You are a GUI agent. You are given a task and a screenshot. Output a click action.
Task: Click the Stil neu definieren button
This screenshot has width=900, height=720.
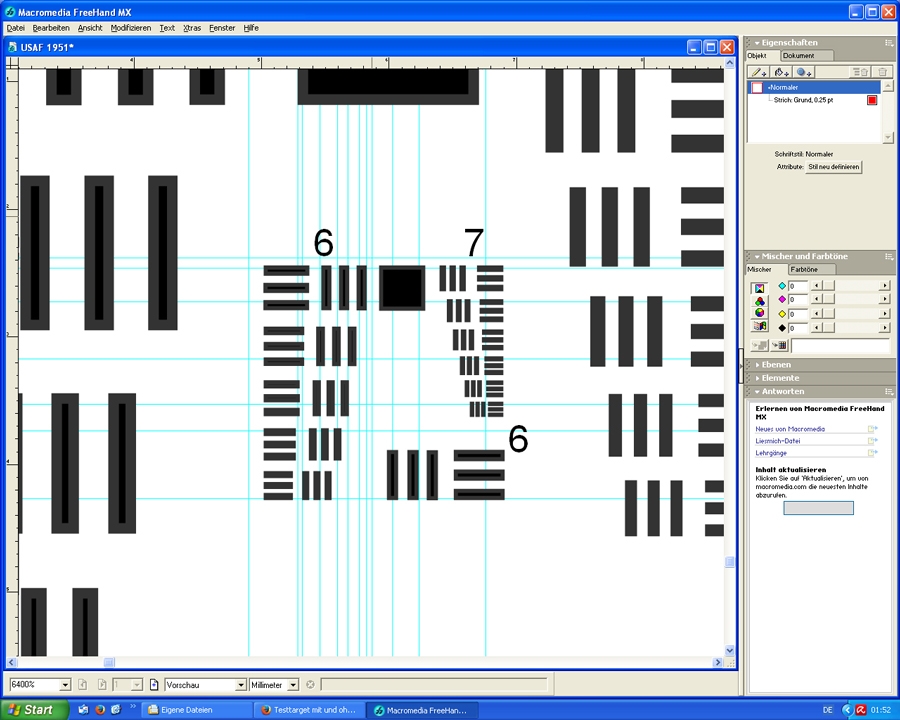click(x=833, y=167)
